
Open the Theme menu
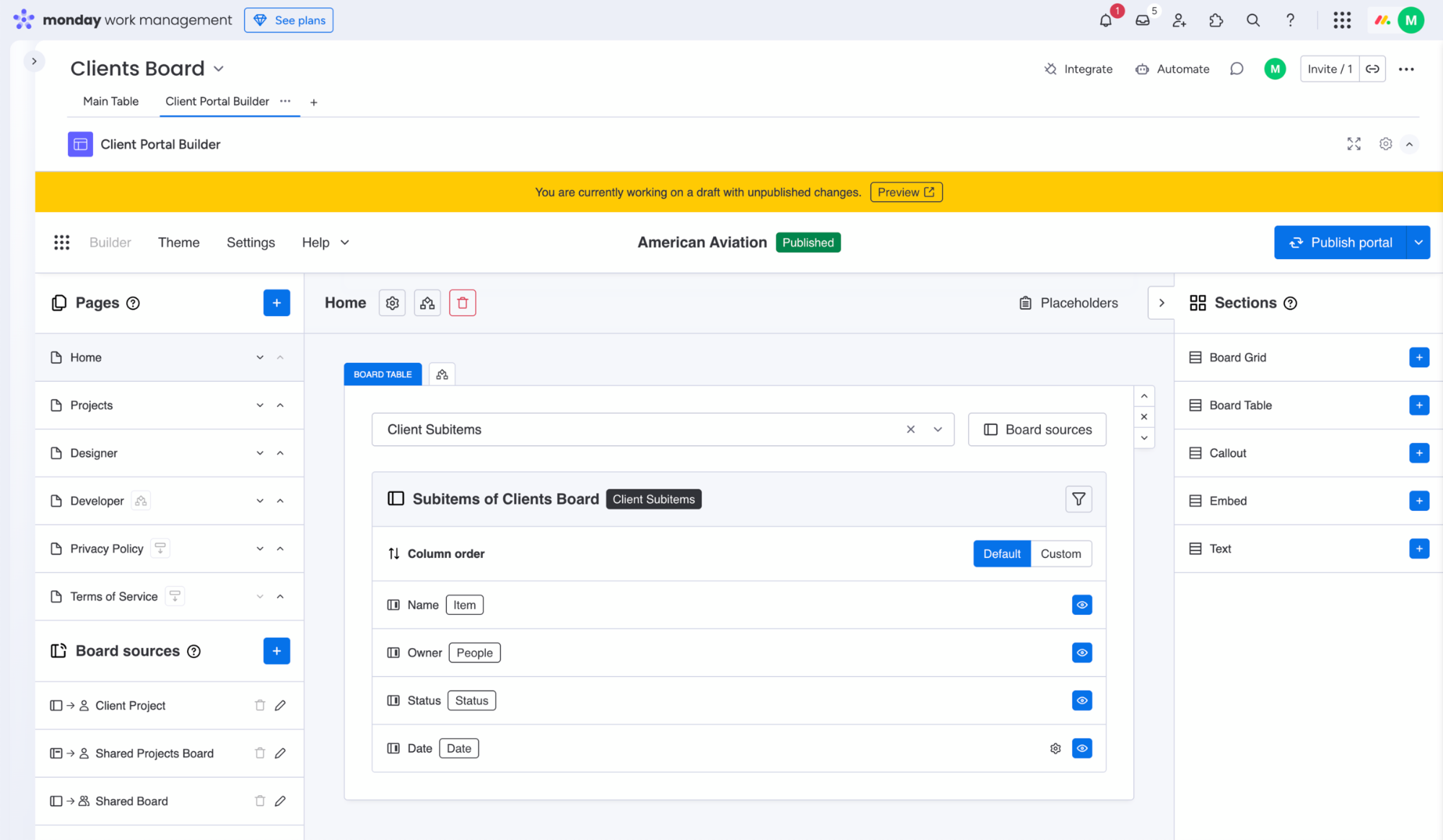(x=178, y=242)
